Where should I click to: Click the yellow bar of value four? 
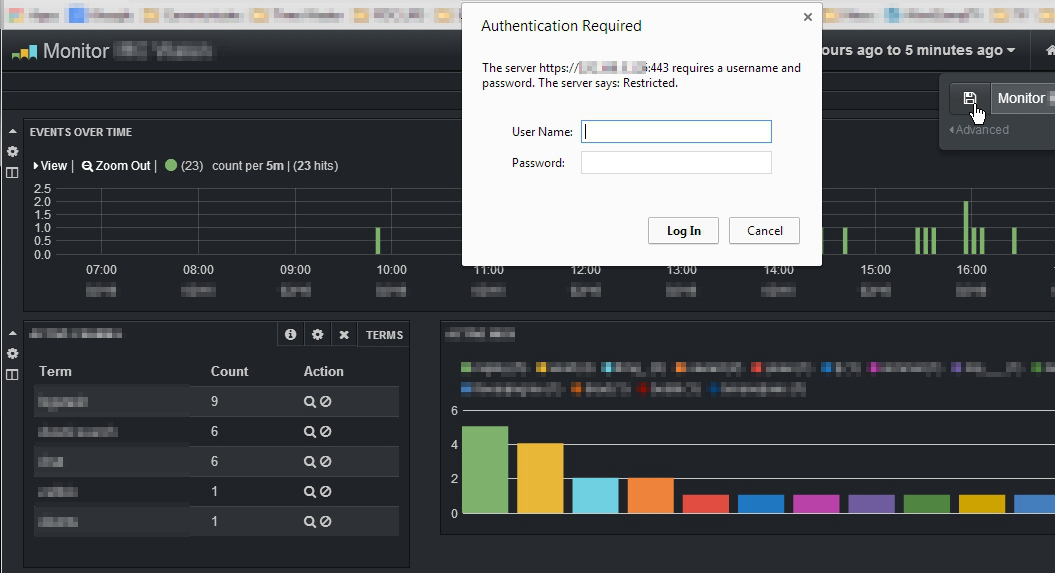[x=540, y=478]
